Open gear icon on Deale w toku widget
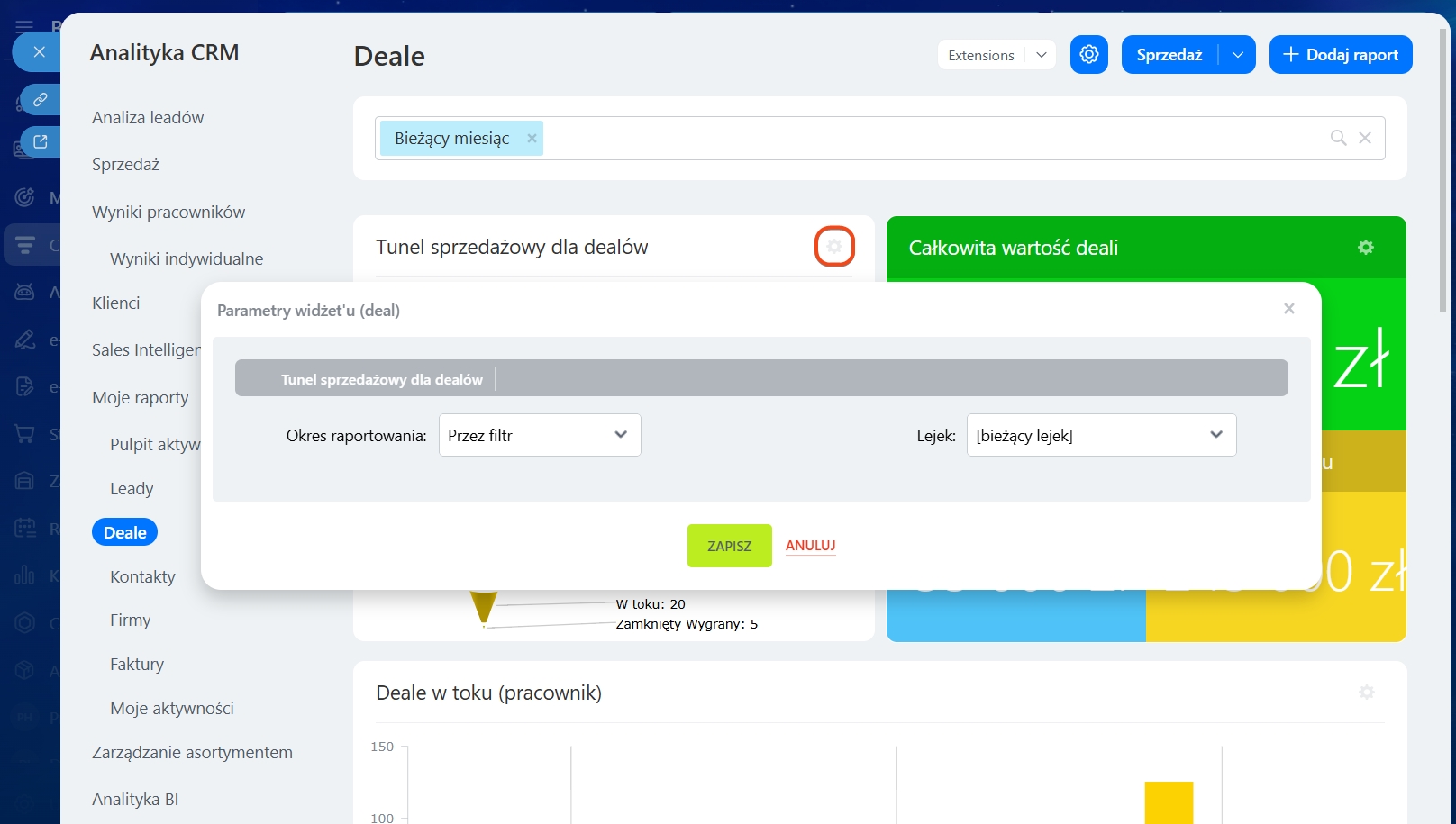This screenshot has height=824, width=1456. [x=1366, y=693]
